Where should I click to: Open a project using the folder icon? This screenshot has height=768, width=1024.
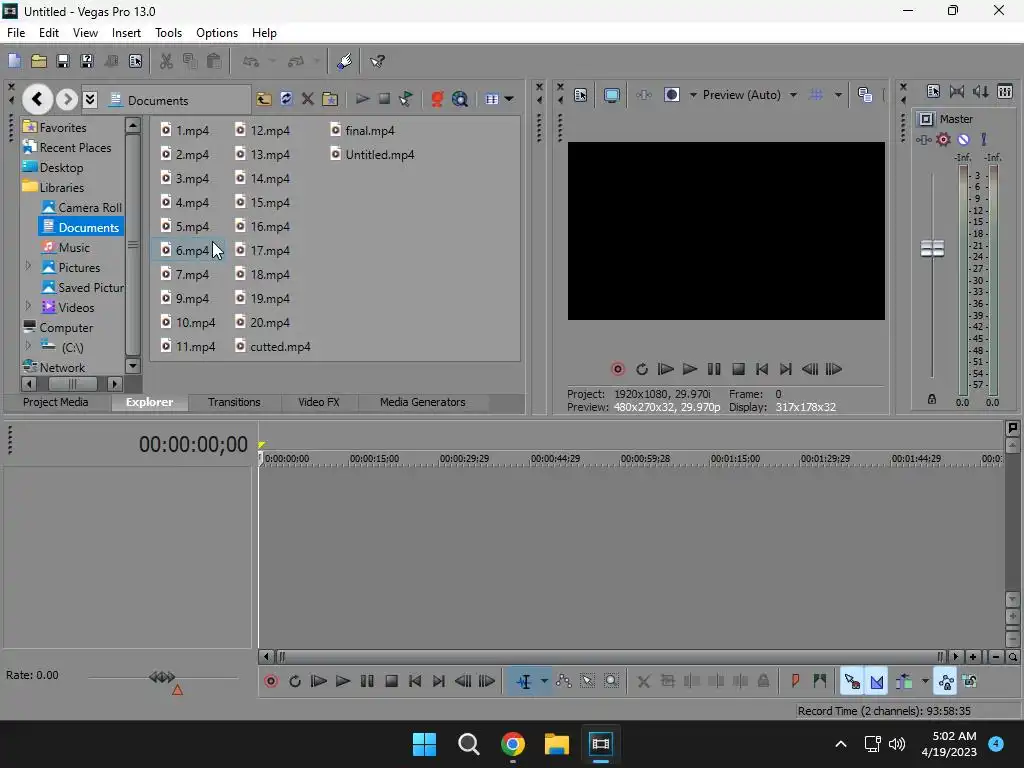39,61
